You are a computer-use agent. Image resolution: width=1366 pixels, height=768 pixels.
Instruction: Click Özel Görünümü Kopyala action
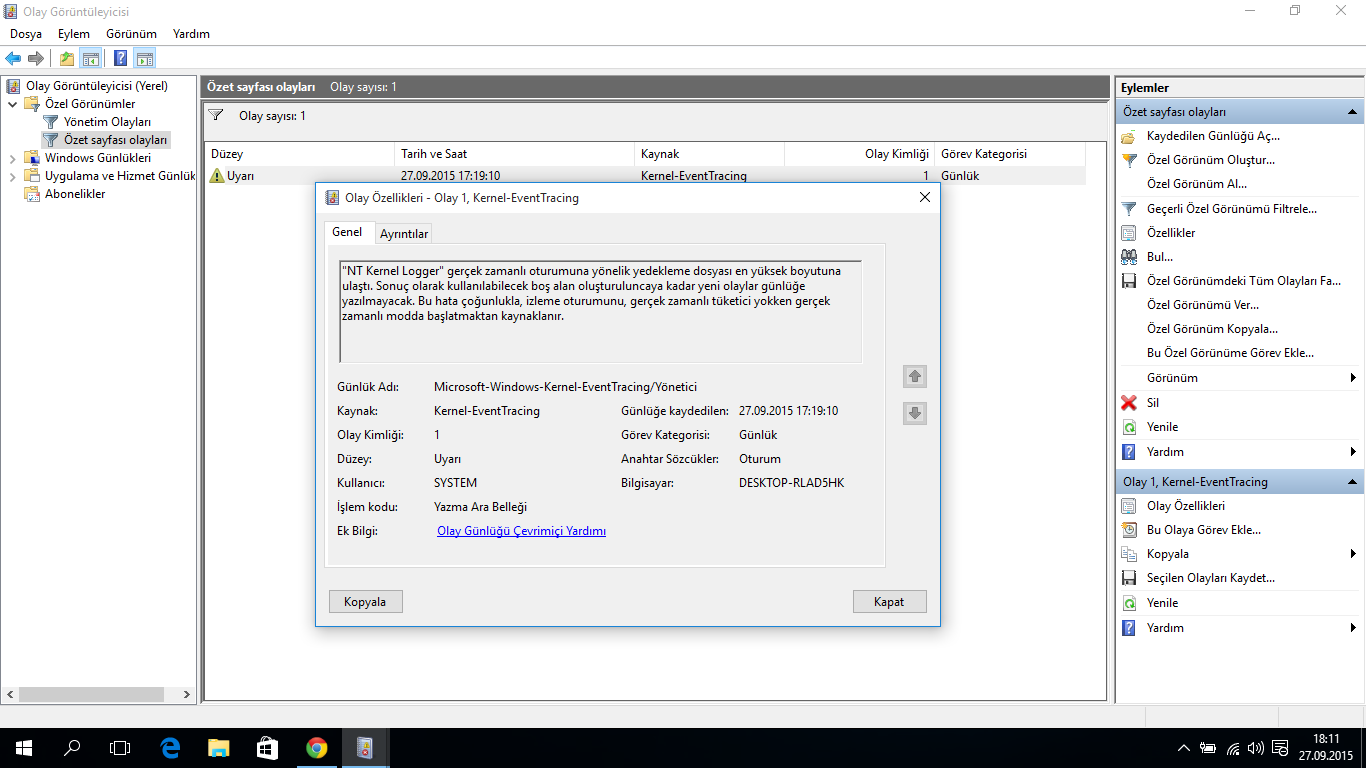point(1212,329)
